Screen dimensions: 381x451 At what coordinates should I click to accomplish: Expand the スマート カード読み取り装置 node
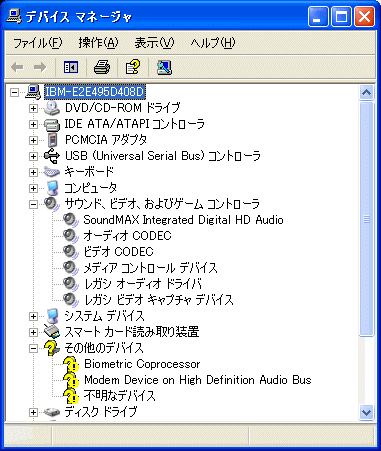point(33,332)
